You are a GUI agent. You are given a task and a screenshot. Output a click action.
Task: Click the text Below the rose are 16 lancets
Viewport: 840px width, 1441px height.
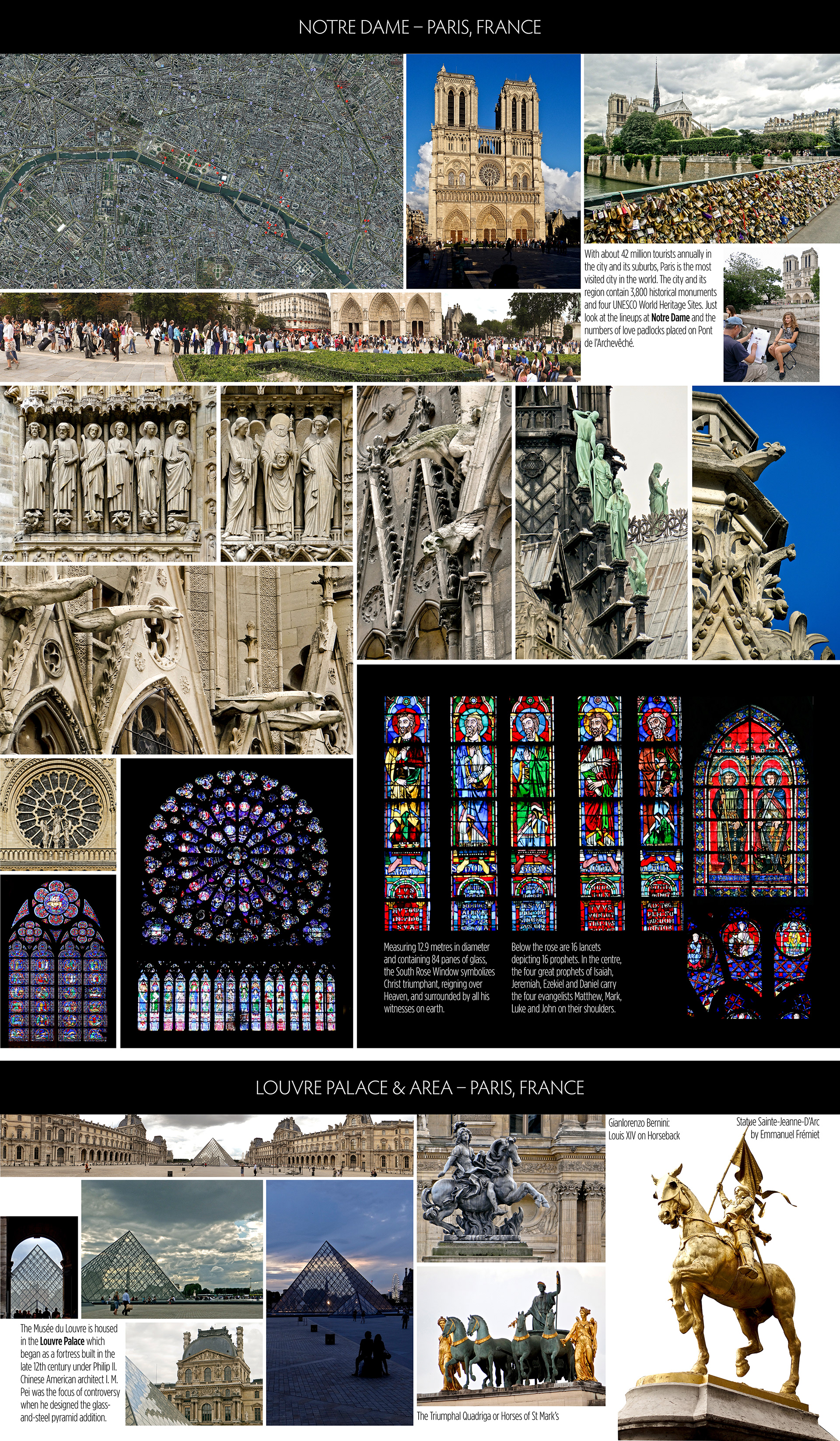(566, 978)
